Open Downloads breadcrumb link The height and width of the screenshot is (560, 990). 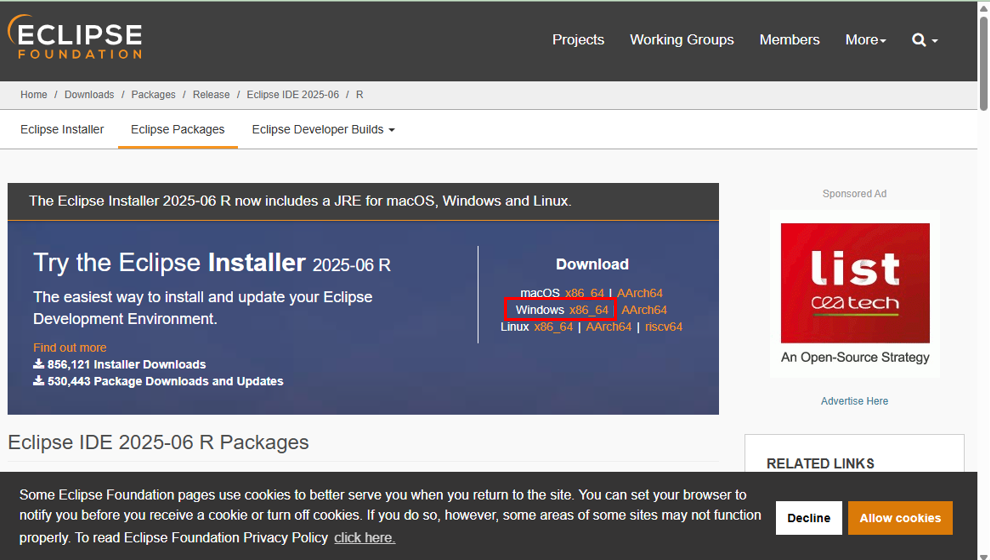click(x=89, y=95)
